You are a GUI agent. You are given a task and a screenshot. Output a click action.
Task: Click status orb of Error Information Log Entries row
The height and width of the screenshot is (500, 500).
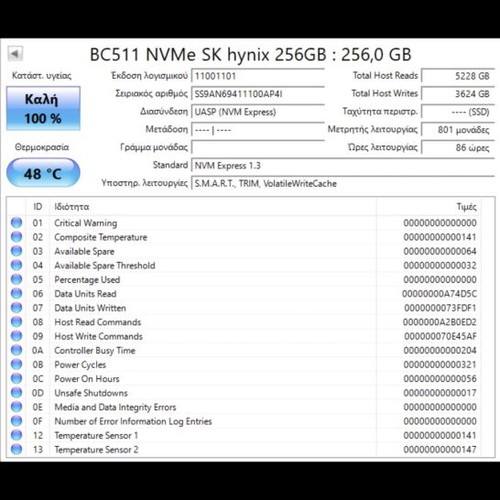point(16,421)
